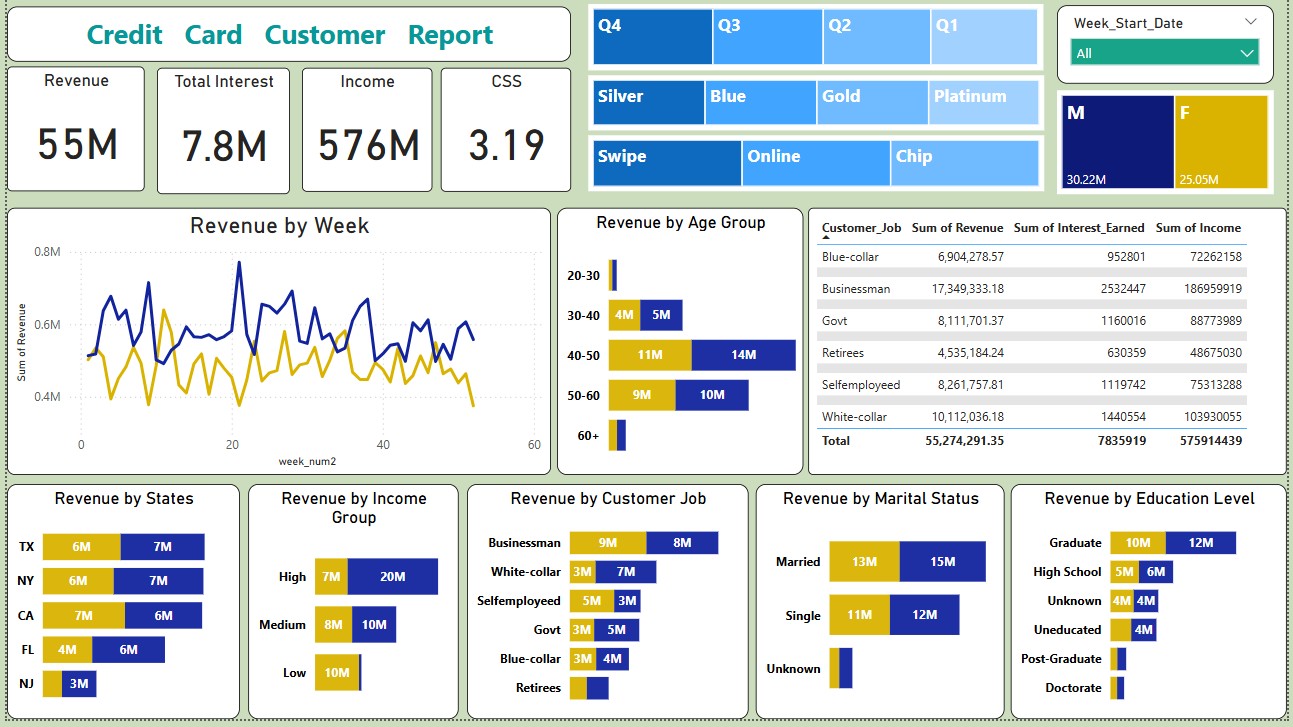Open the Week_Start_Date 'All' dropdown
The width and height of the screenshot is (1293, 727).
tap(1164, 53)
